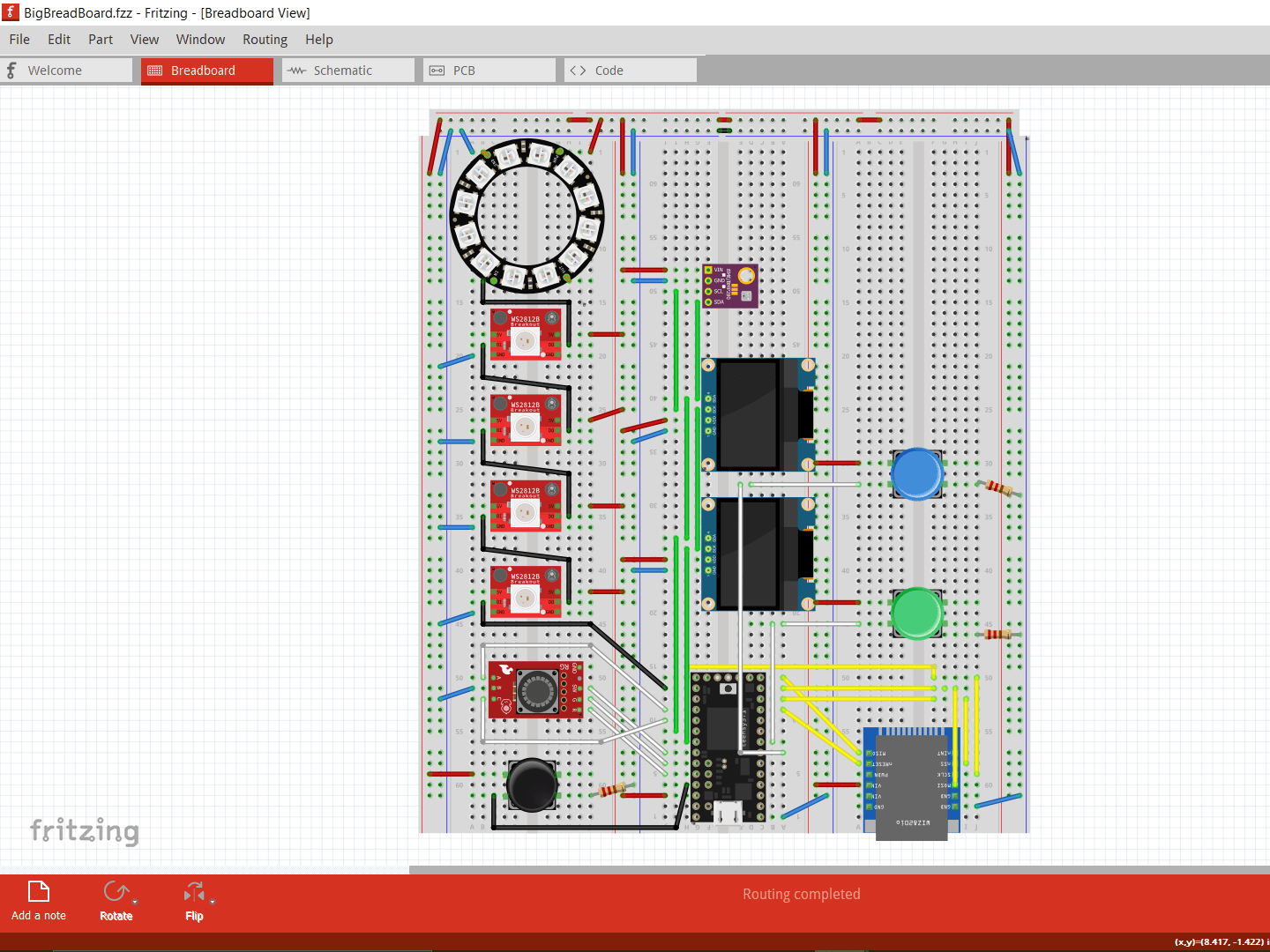
Task: Select a WS2812B breakout board
Action: coord(524,333)
